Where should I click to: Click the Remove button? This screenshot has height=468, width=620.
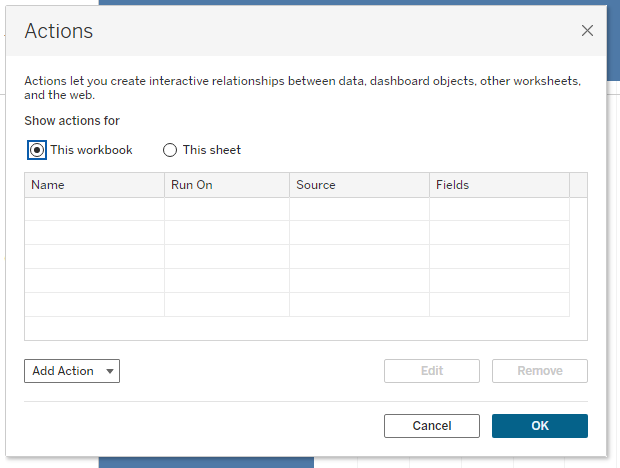point(540,371)
